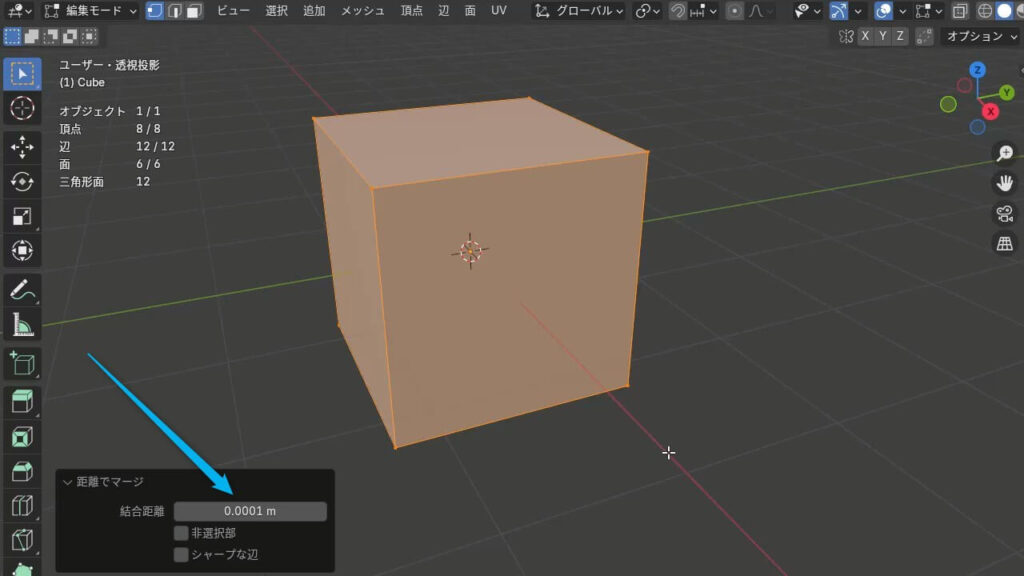This screenshot has width=1024, height=576.
Task: Open the オプション dropdown
Action: [982, 37]
